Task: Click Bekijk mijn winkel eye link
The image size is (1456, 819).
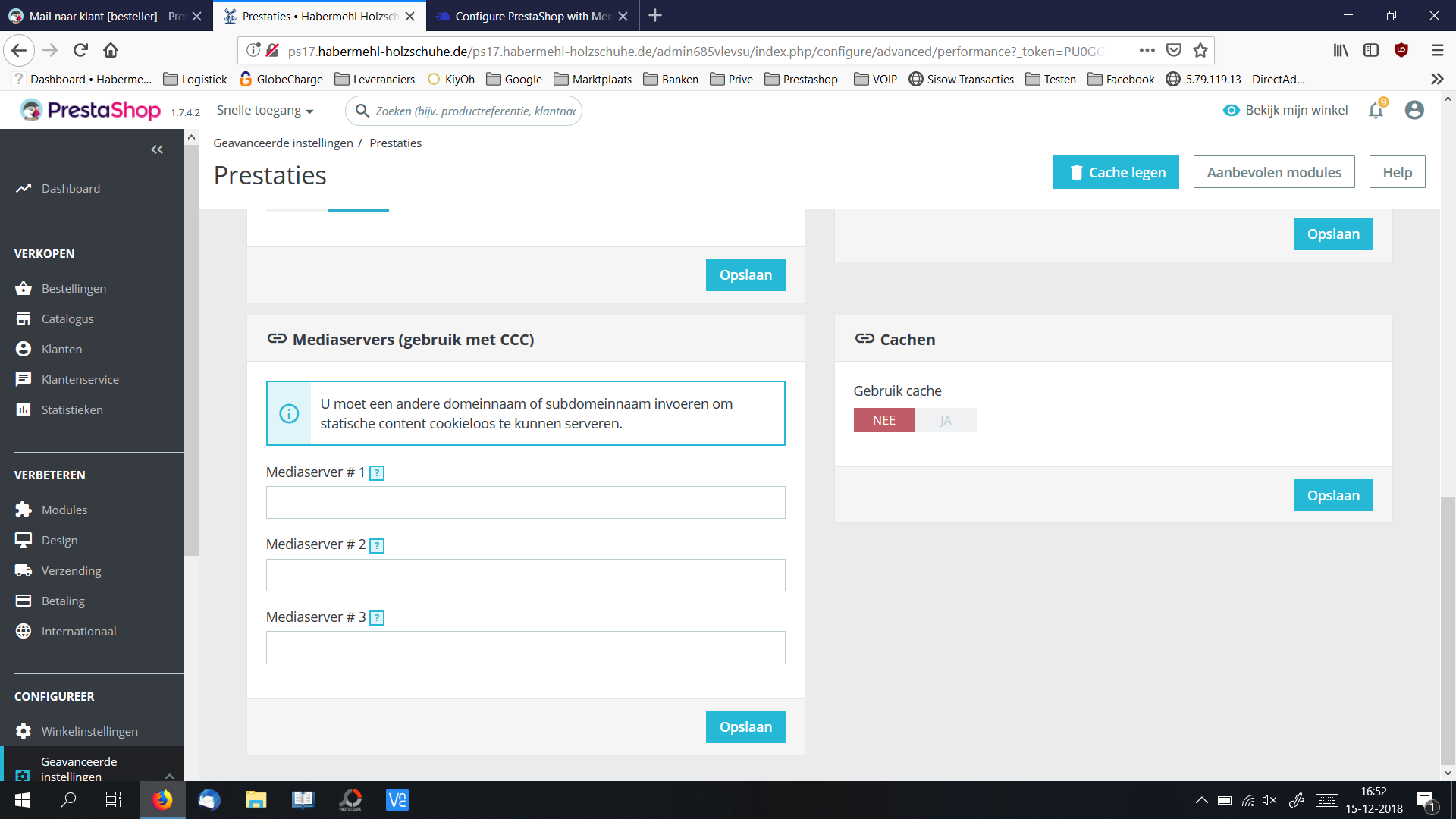Action: 1285,111
